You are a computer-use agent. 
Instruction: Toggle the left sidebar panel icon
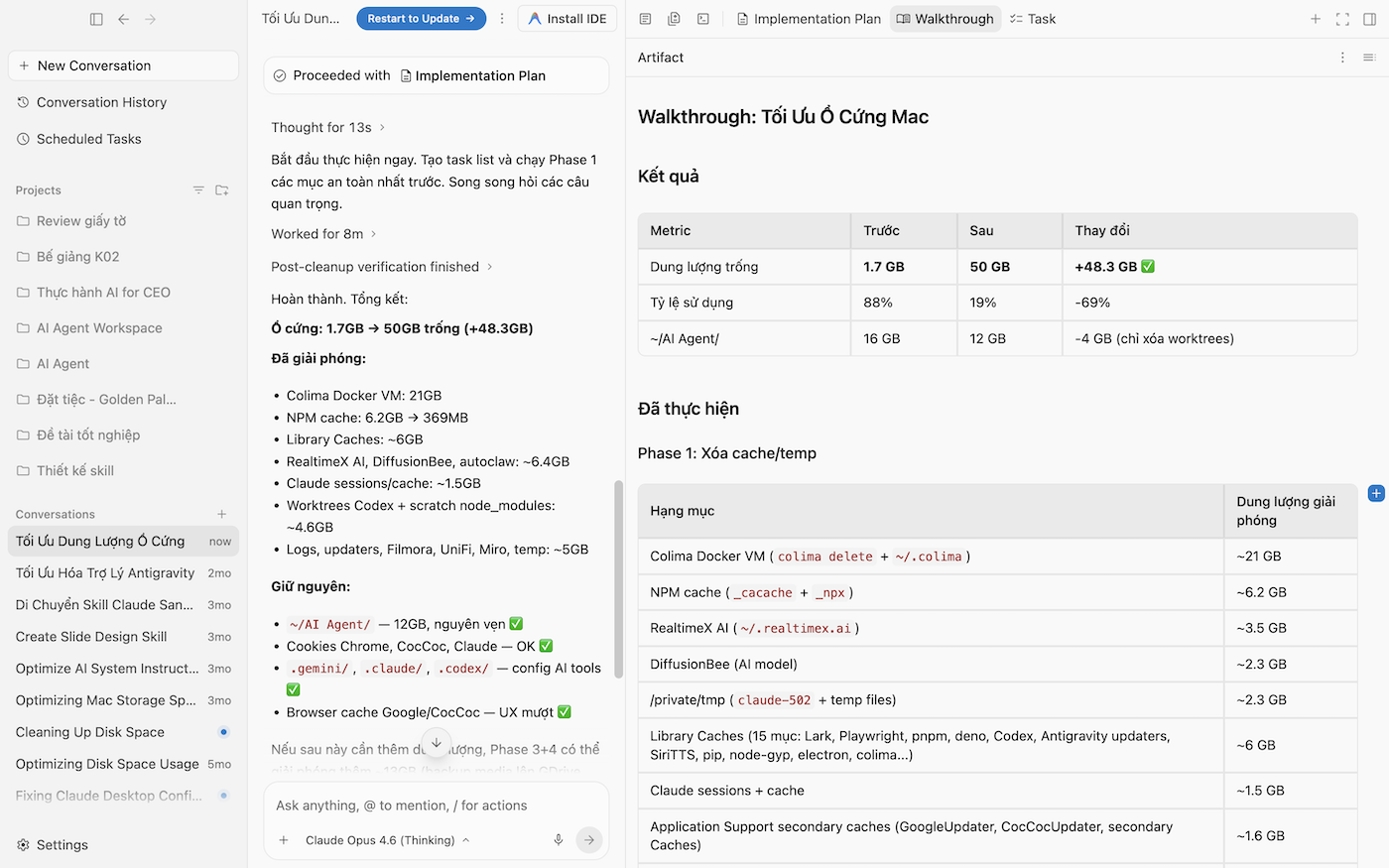click(x=96, y=19)
